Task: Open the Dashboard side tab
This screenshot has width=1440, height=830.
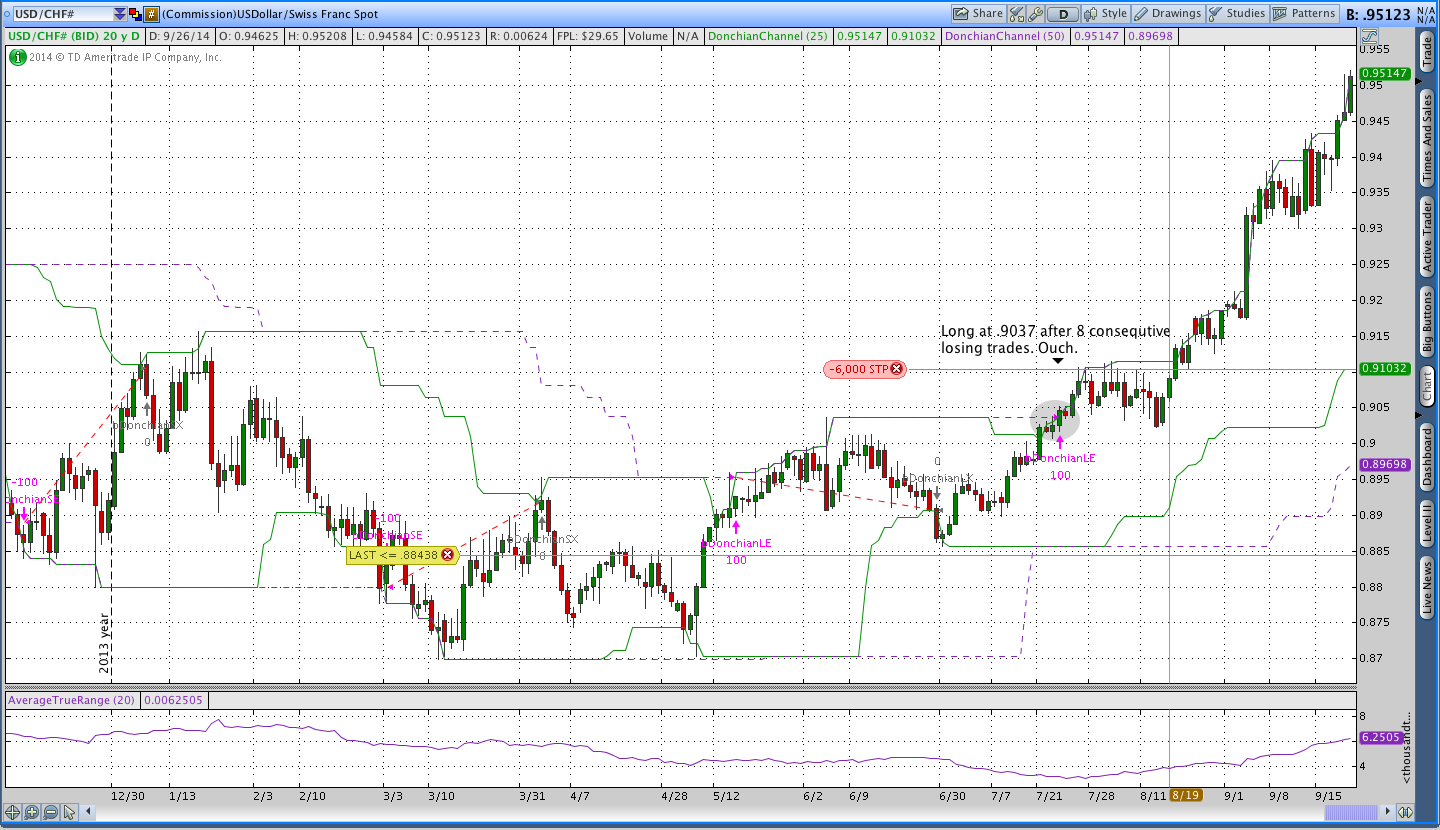Action: 1427,458
